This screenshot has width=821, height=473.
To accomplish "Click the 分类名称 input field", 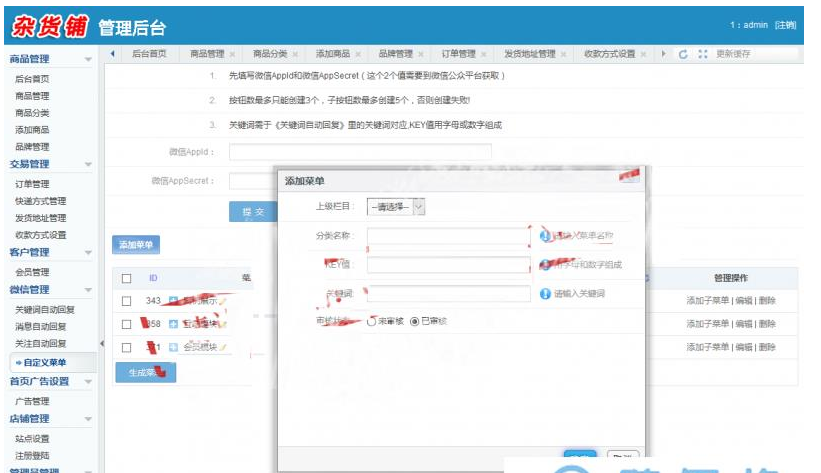I will pyautogui.click(x=447, y=237).
